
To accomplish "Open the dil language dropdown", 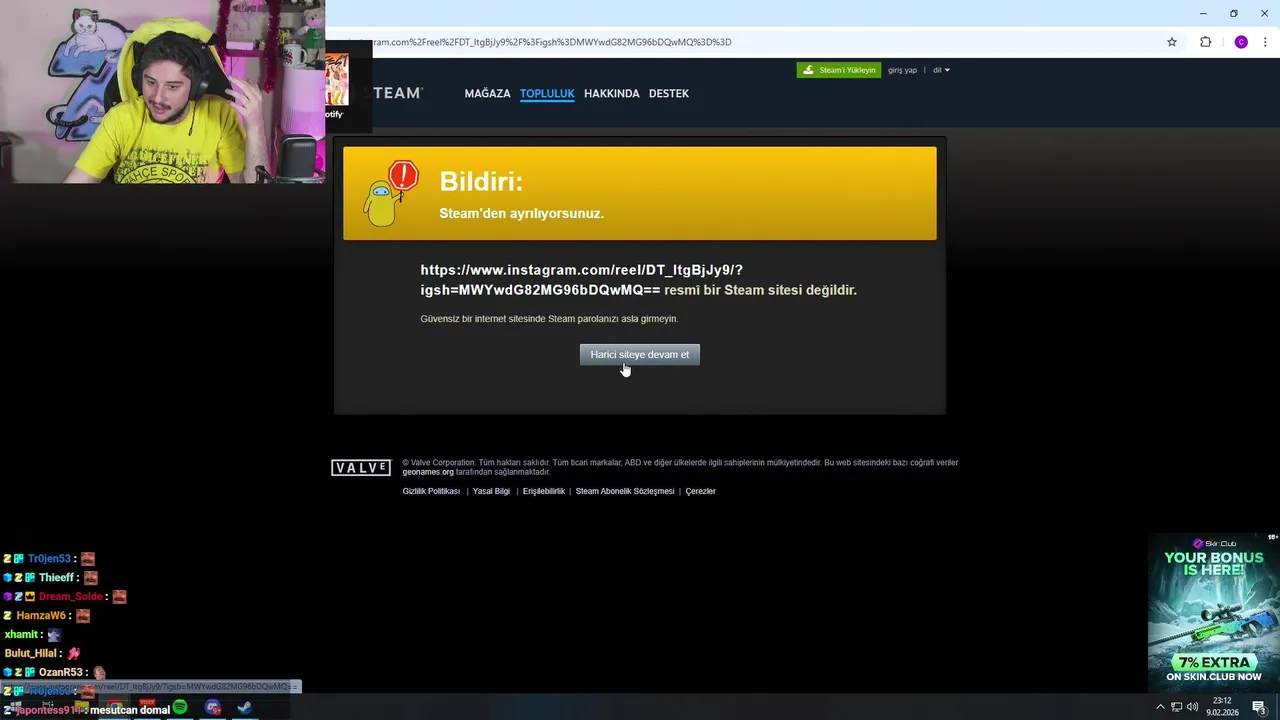I will click(941, 70).
